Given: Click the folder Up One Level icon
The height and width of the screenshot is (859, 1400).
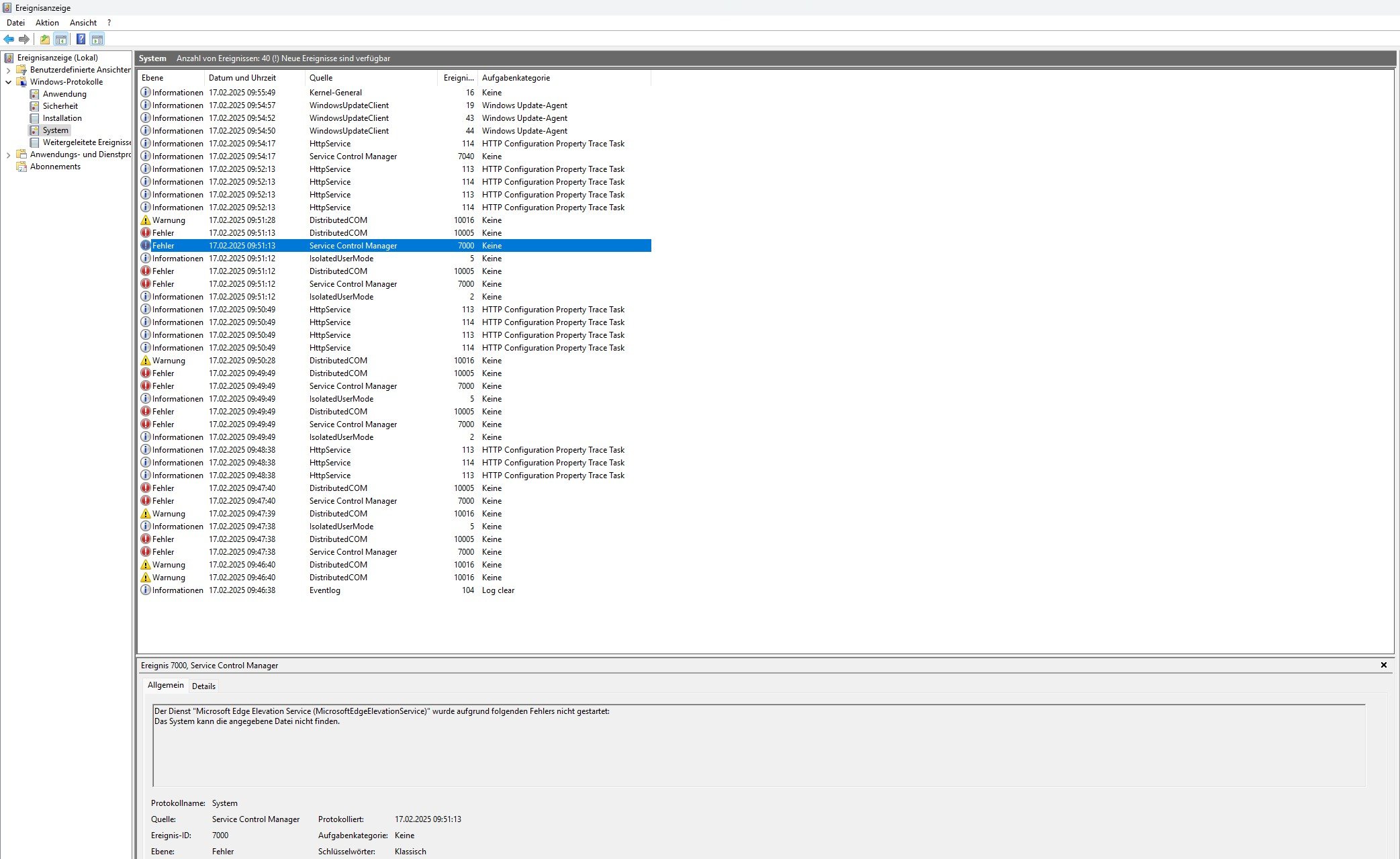Looking at the screenshot, I should pos(44,40).
